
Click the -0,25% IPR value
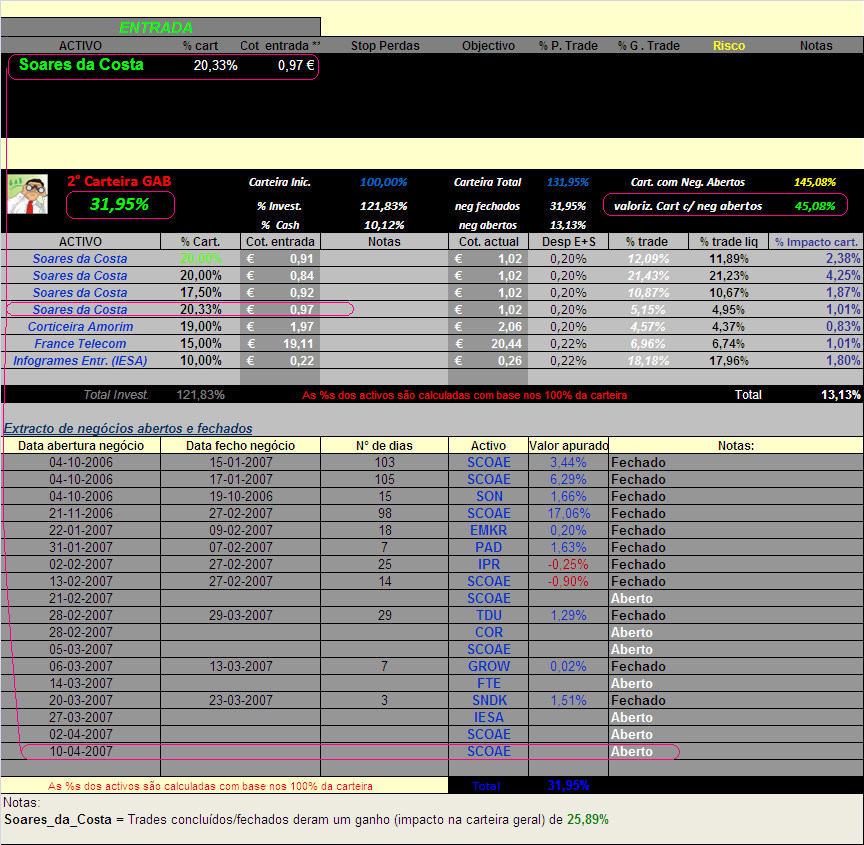click(x=568, y=565)
